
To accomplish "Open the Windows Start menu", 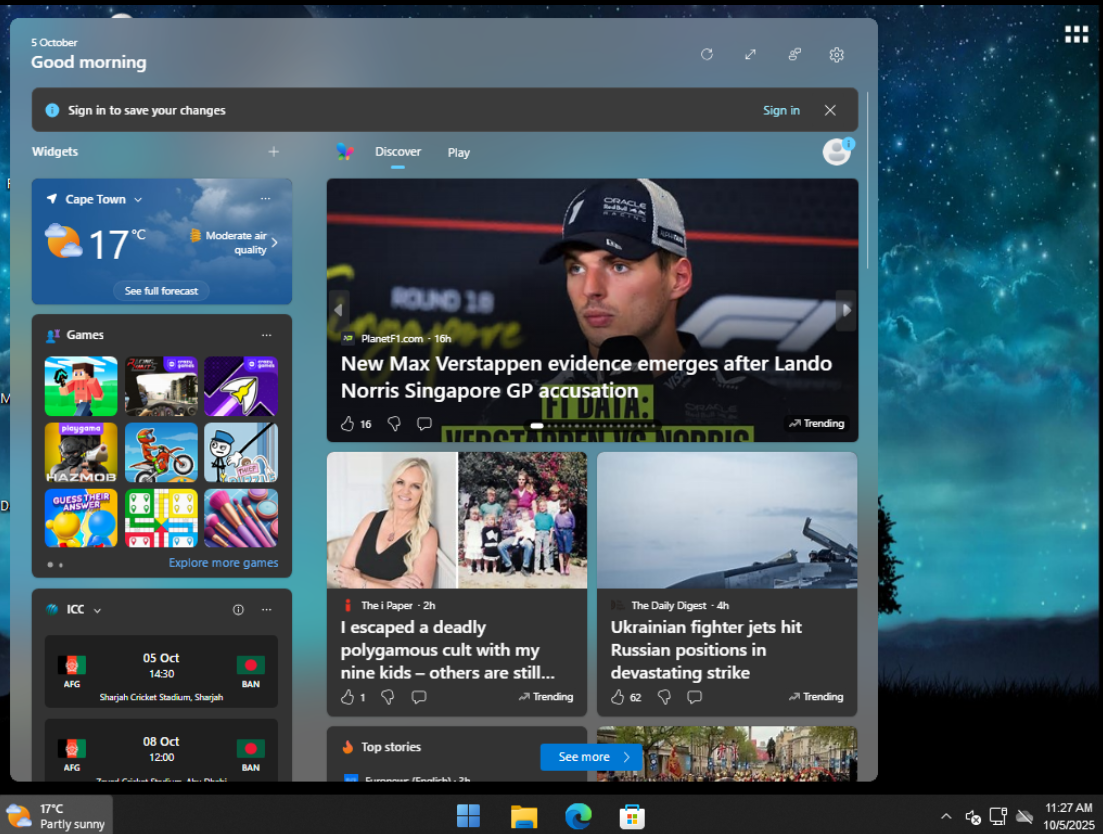I will pos(468,816).
